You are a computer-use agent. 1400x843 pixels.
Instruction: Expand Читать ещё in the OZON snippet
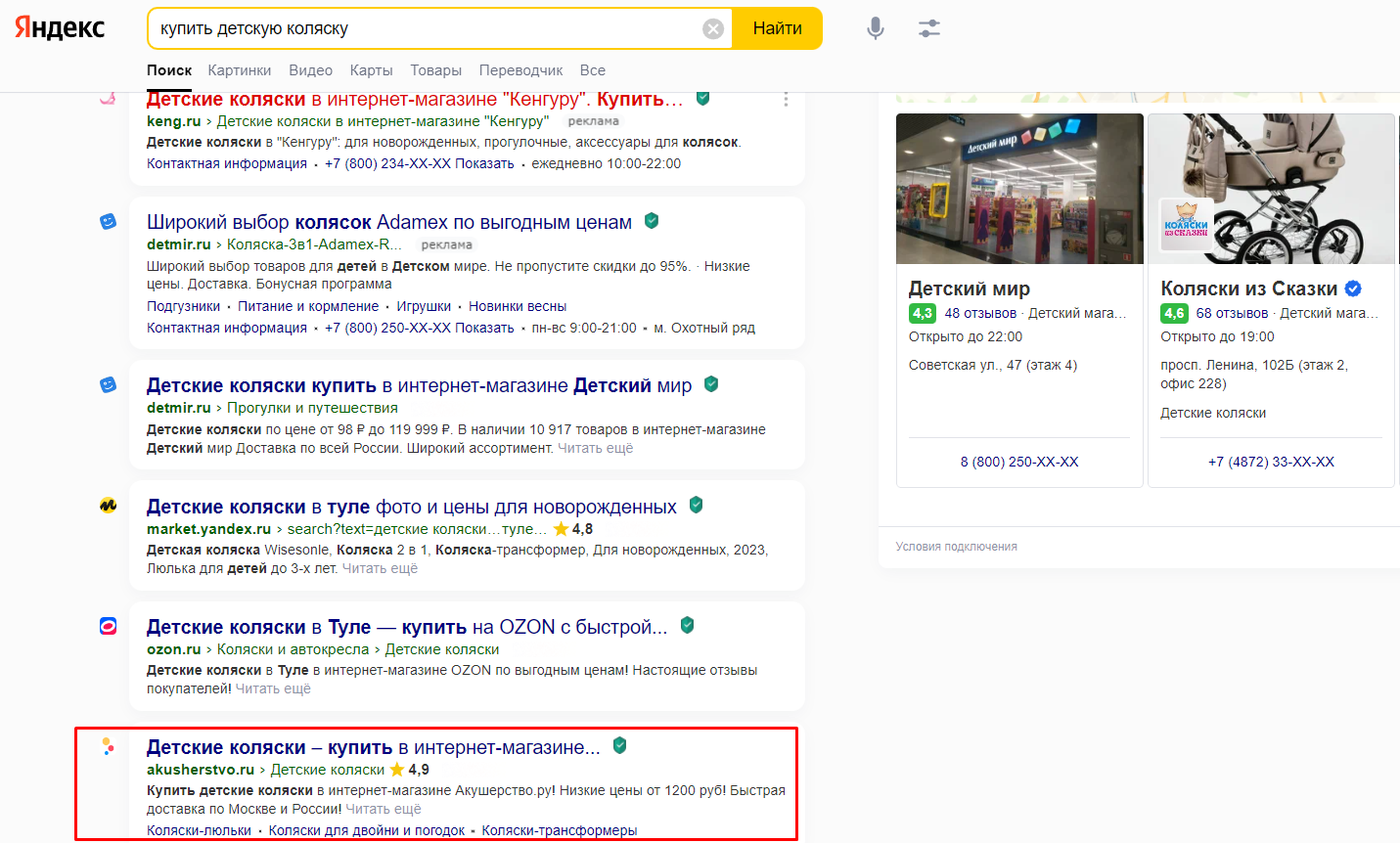pyautogui.click(x=273, y=688)
